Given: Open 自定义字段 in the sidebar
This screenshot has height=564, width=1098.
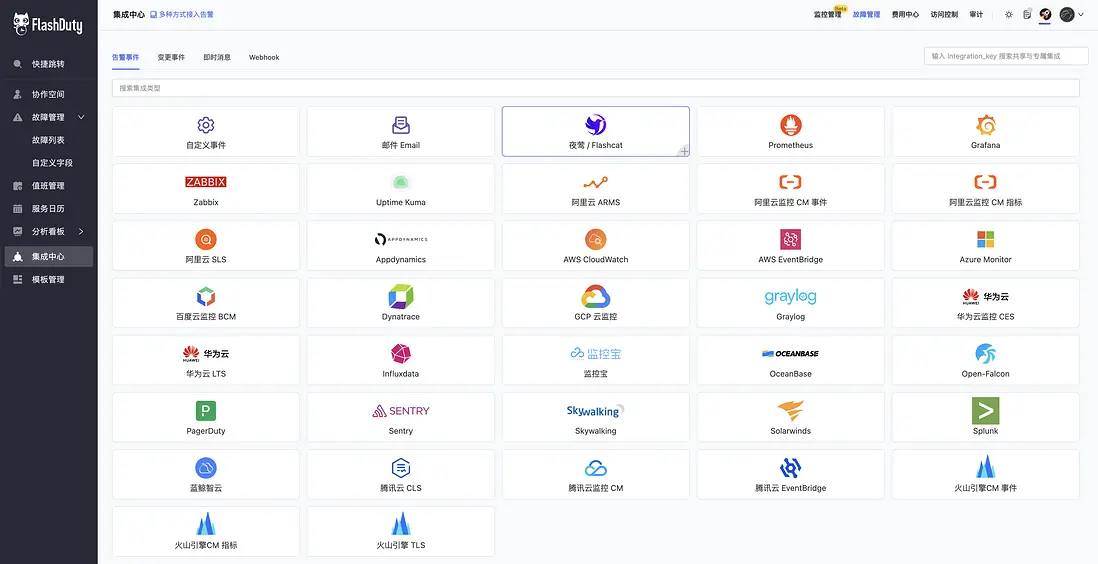Looking at the screenshot, I should pos(52,163).
